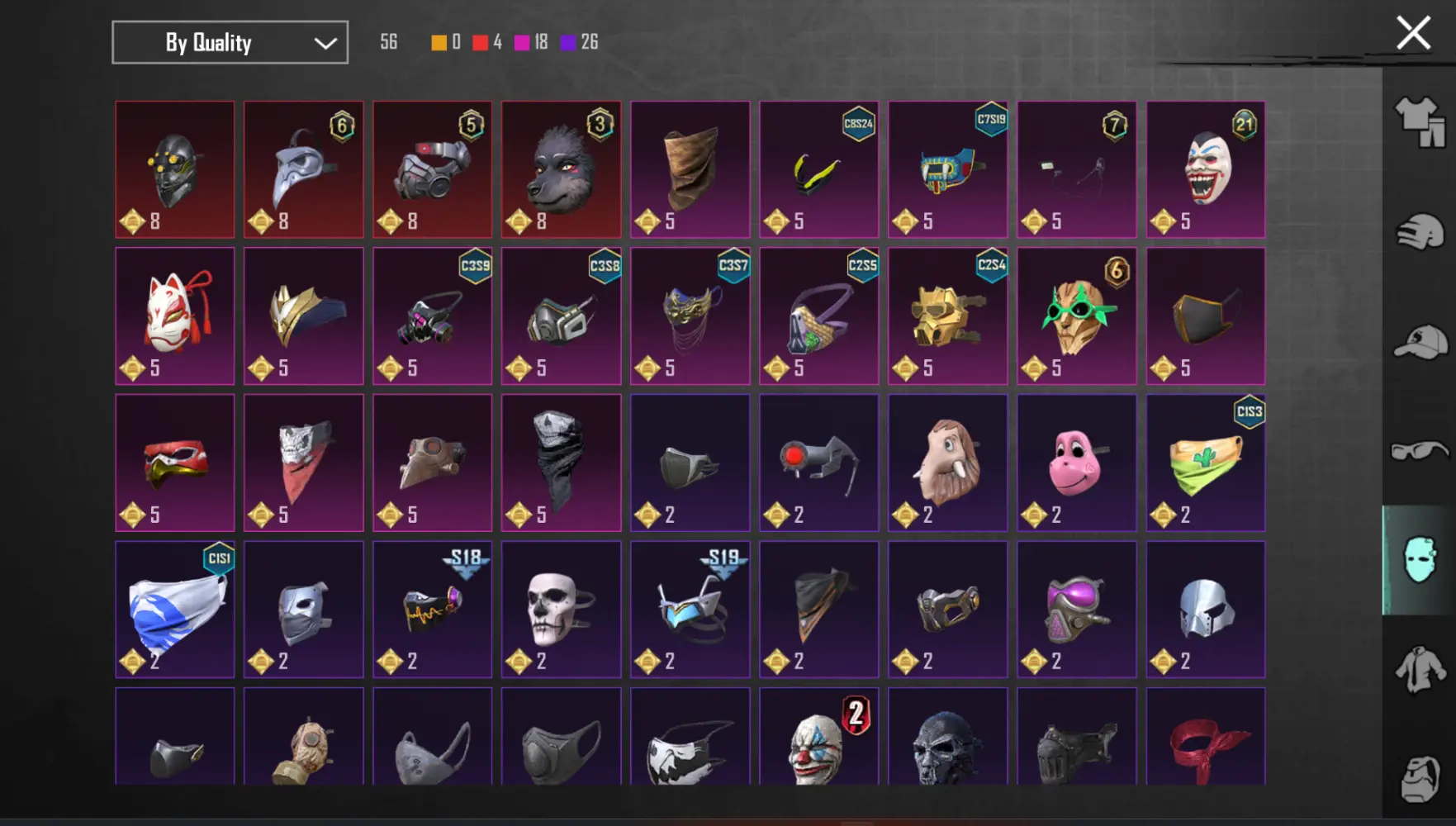The width and height of the screenshot is (1456, 826).
Task: Click the dropdown chevron arrow
Action: [x=325, y=43]
